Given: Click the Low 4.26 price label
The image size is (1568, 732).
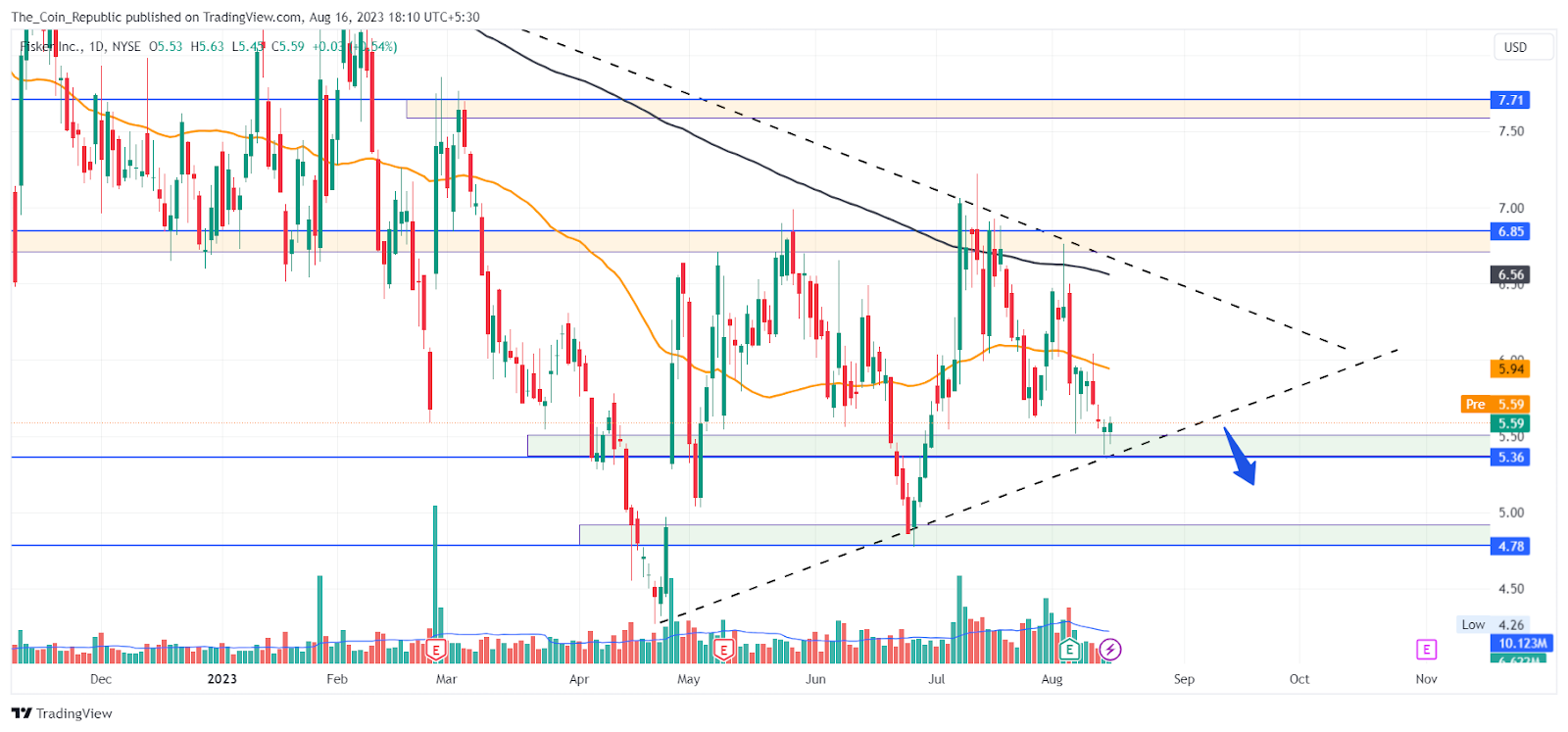Looking at the screenshot, I should [x=1494, y=624].
